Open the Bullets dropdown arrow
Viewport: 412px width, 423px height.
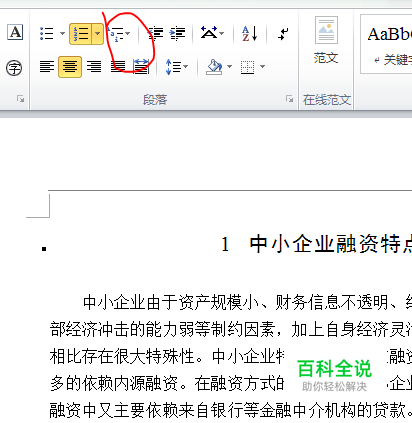click(x=62, y=33)
